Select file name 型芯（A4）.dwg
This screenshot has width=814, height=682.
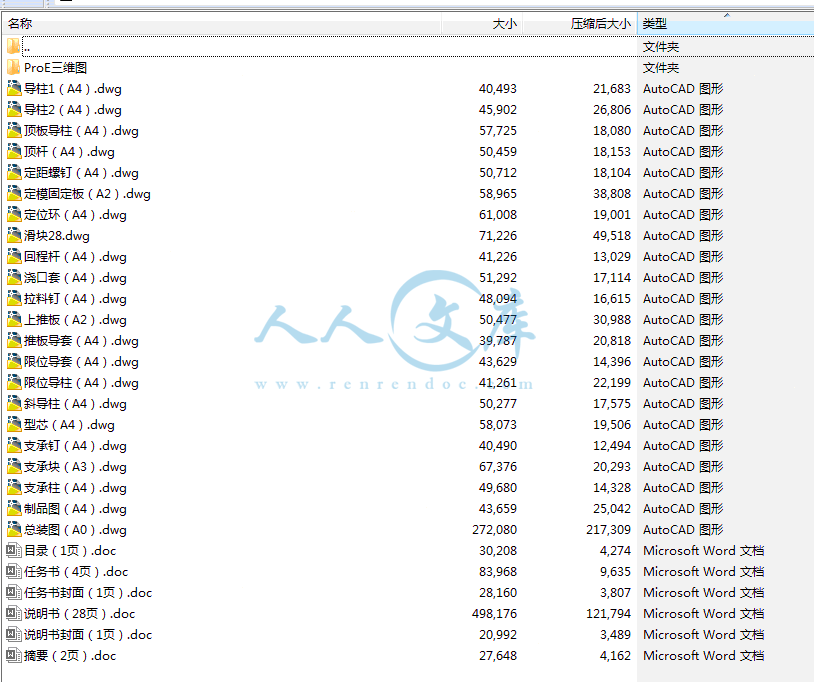[x=69, y=425]
